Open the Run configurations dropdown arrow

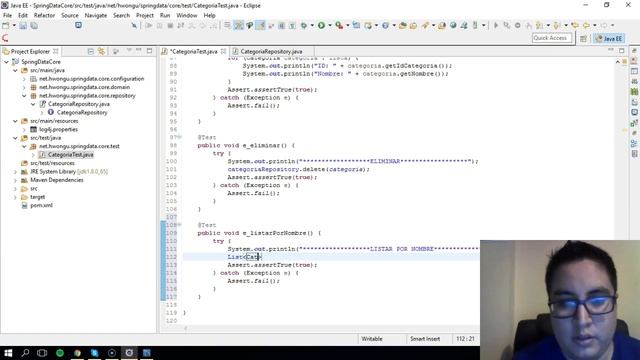pyautogui.click(x=330, y=25)
